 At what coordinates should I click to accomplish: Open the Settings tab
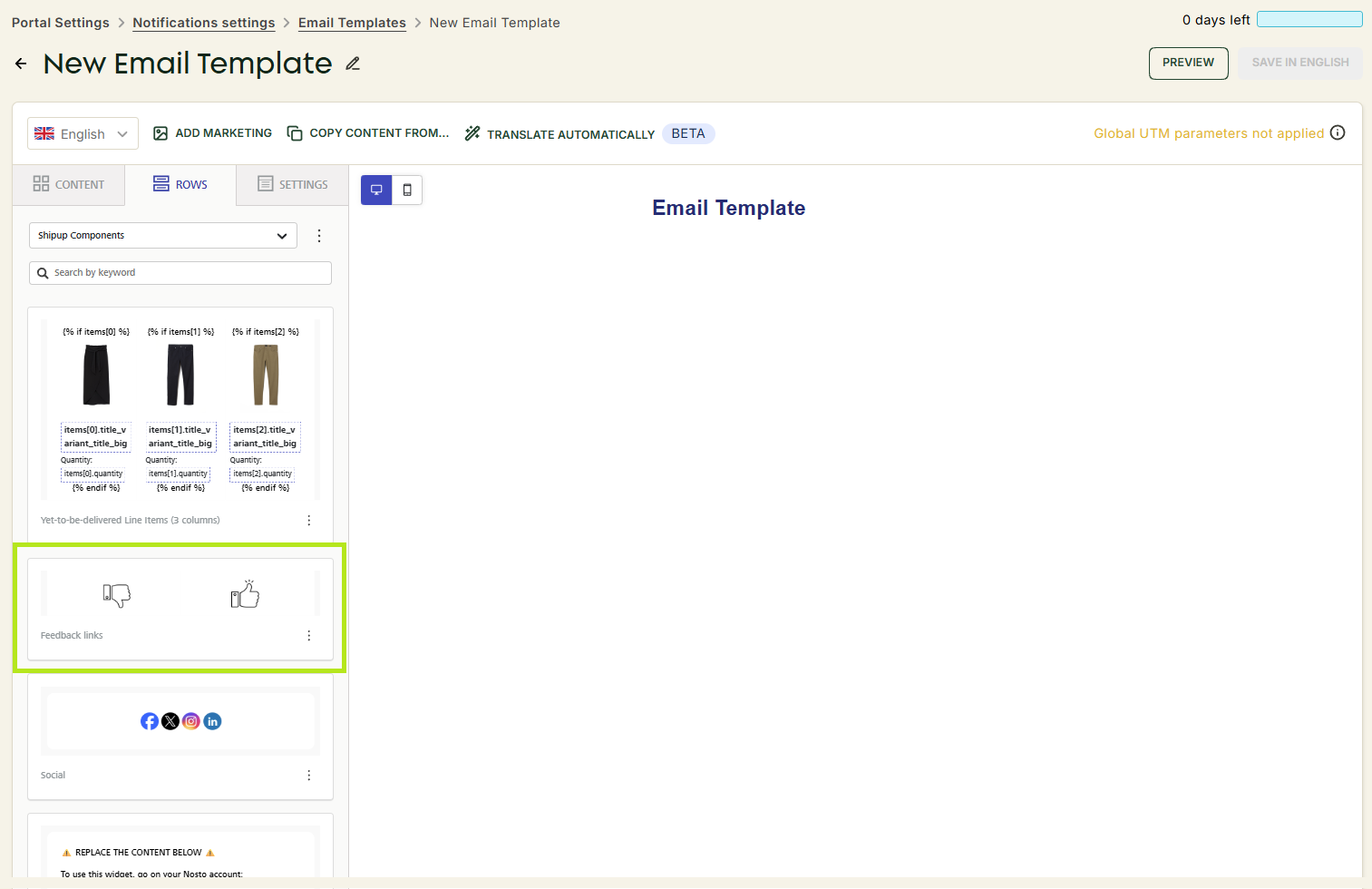click(x=293, y=184)
